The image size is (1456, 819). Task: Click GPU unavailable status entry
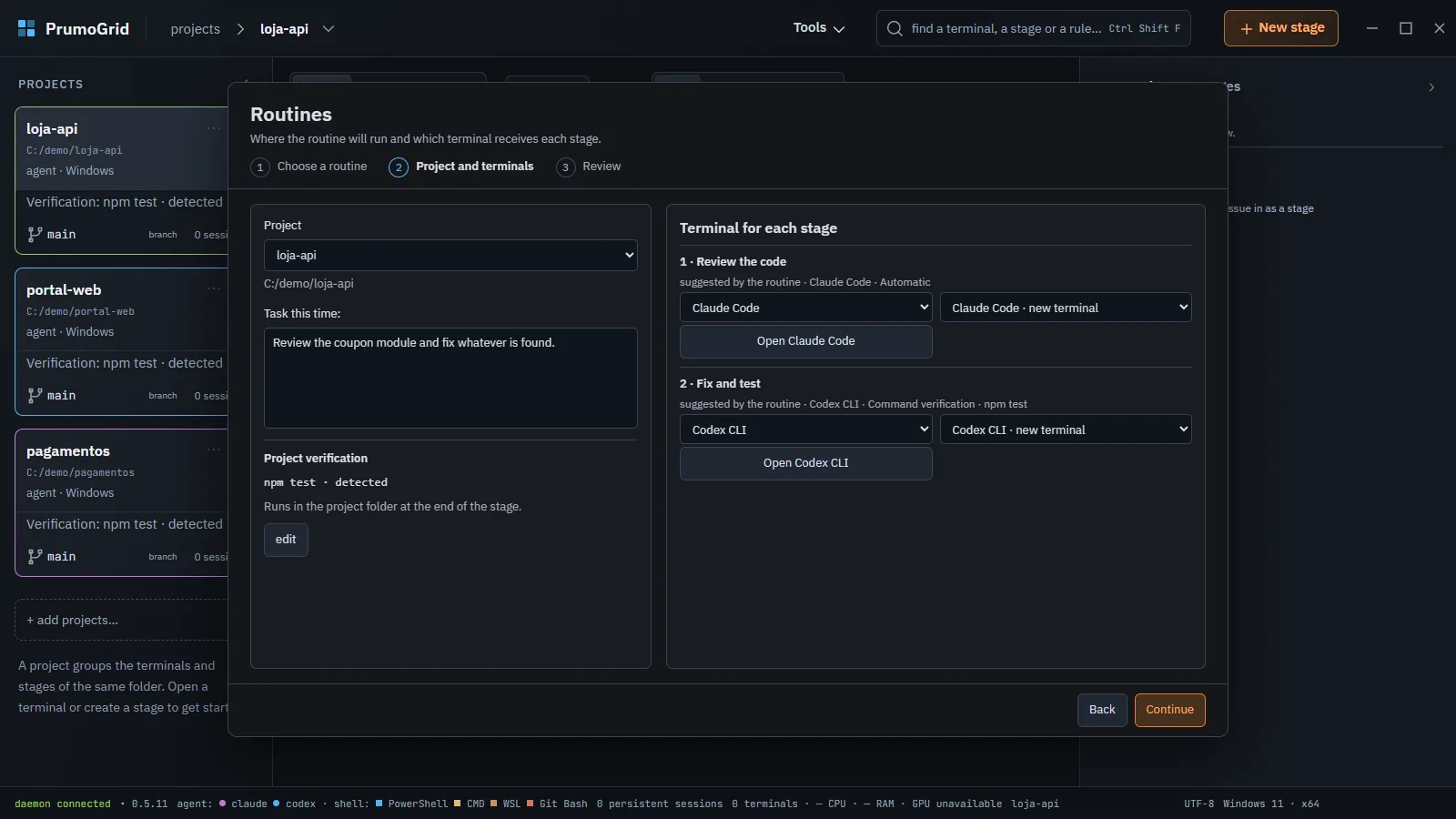click(x=956, y=804)
